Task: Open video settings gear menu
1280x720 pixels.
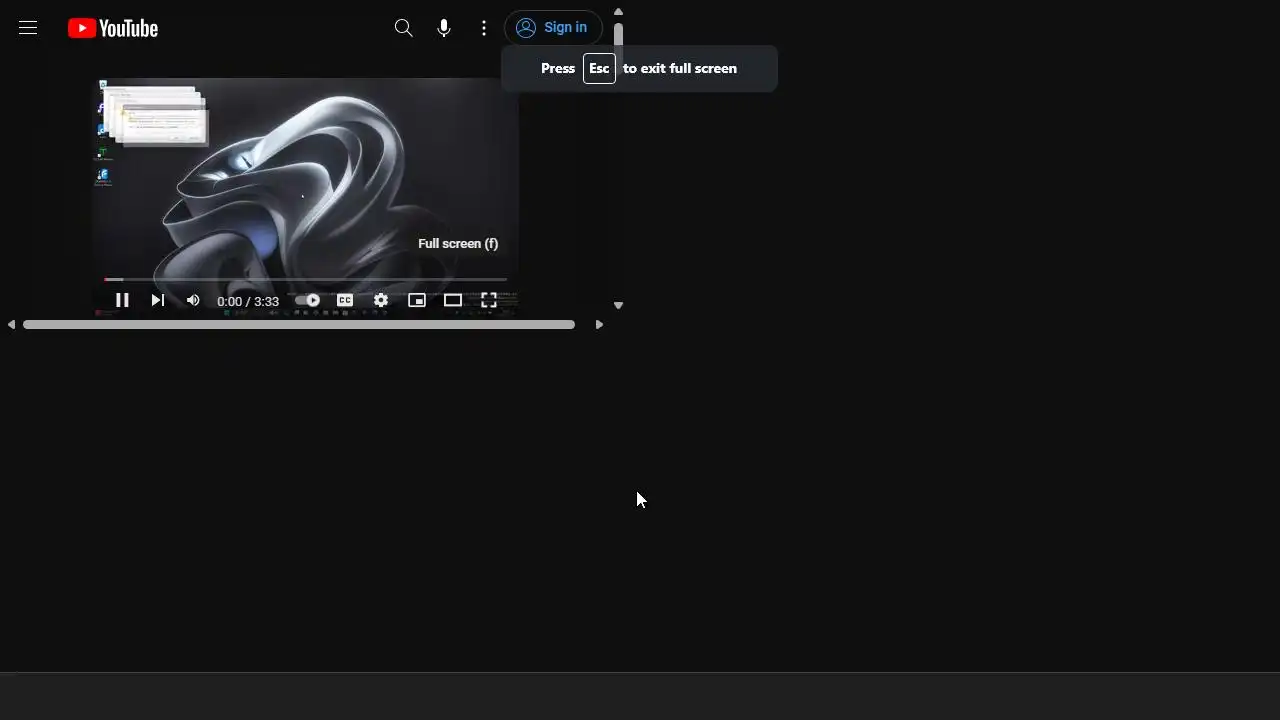Action: click(x=381, y=300)
